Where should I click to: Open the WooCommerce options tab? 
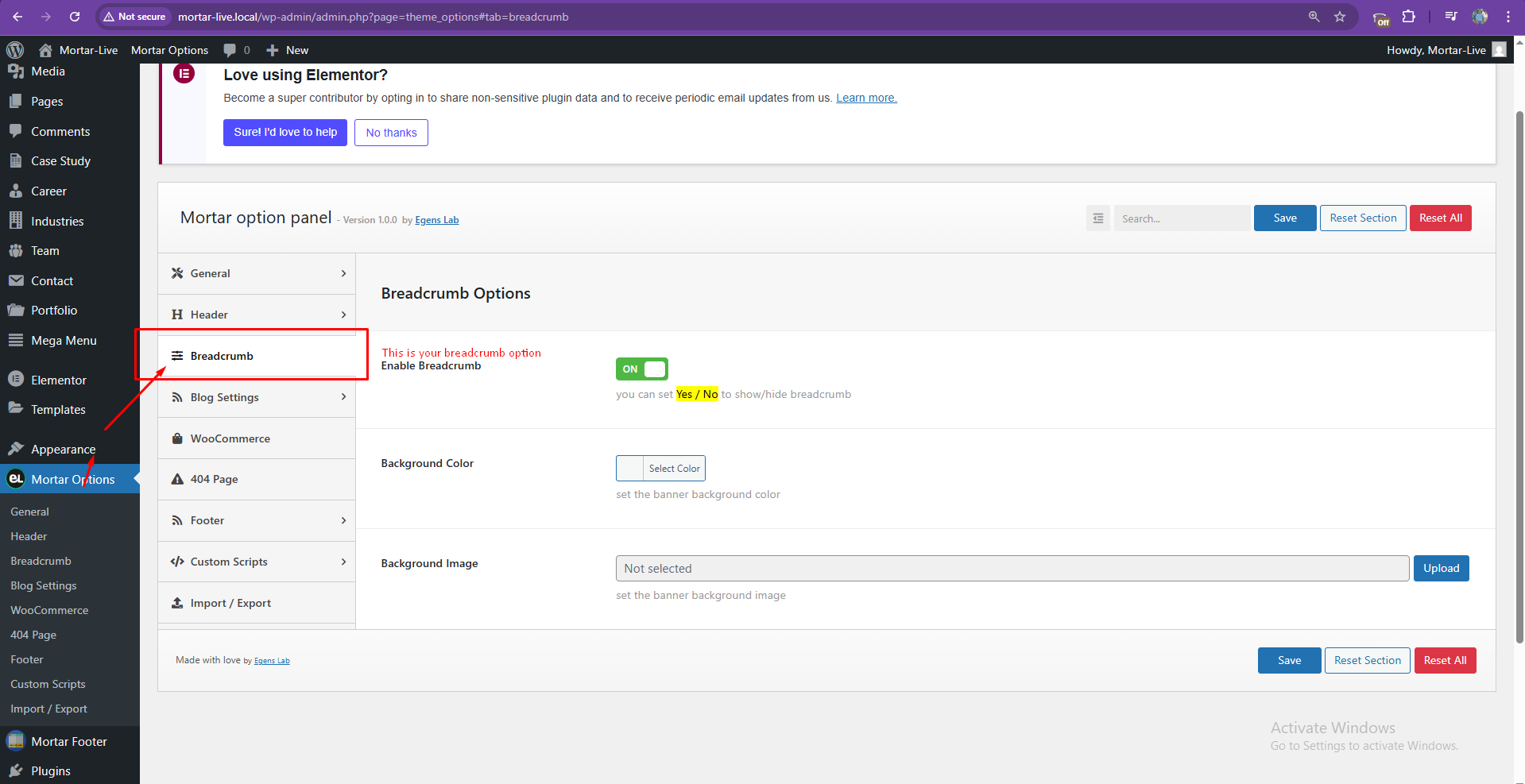[257, 438]
